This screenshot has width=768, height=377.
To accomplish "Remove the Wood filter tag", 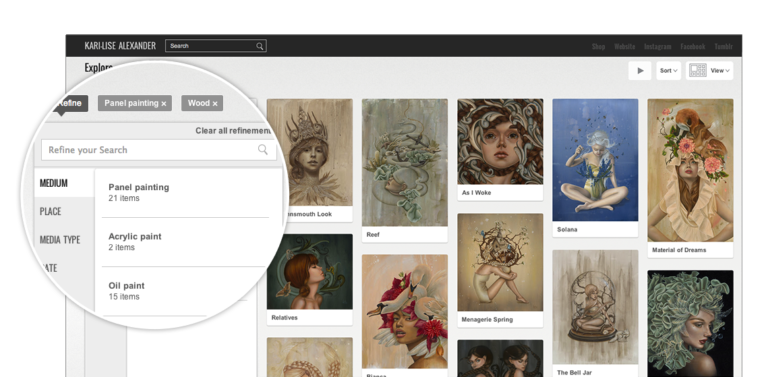I will coord(215,104).
